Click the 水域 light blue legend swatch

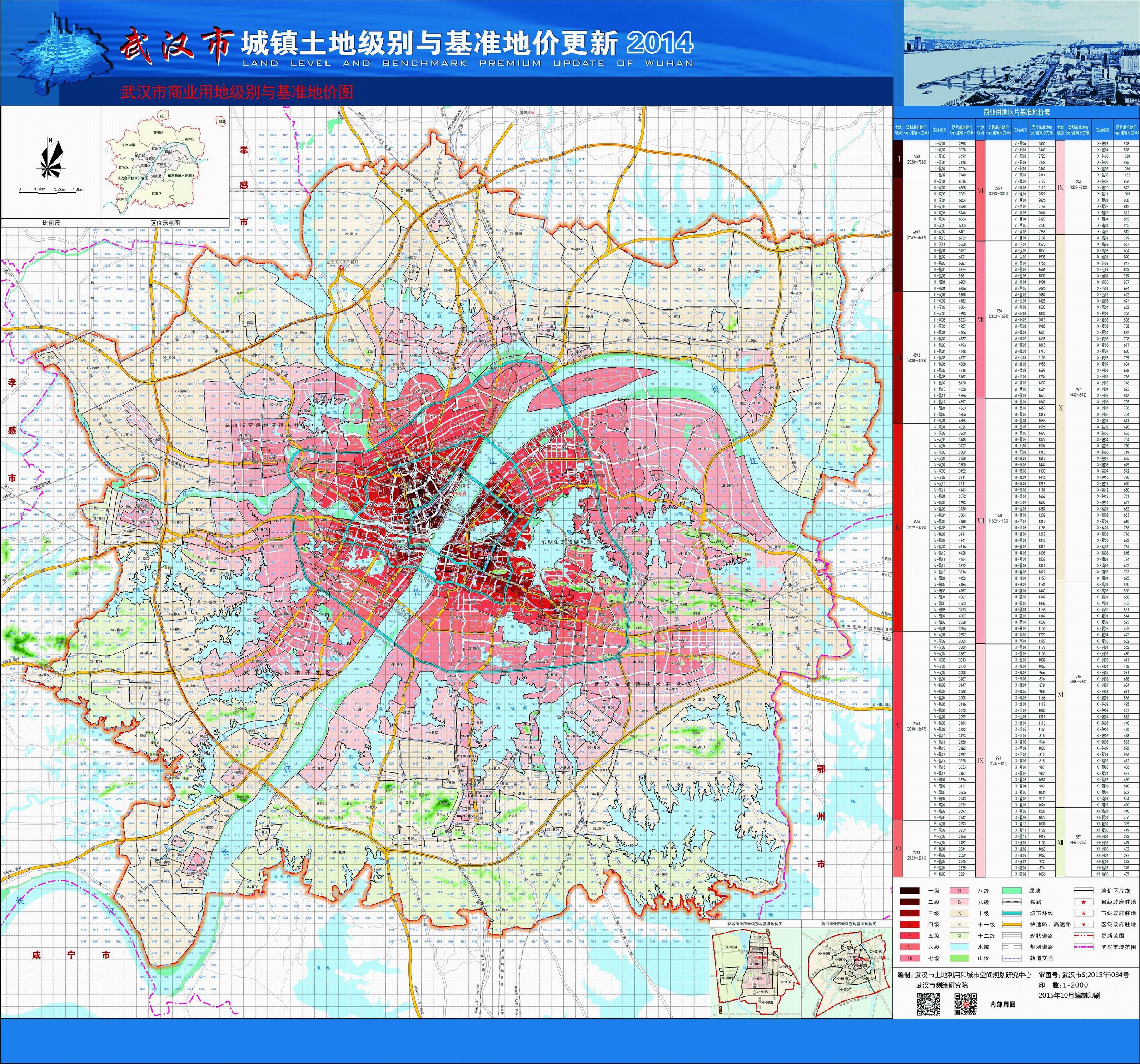coord(959,947)
